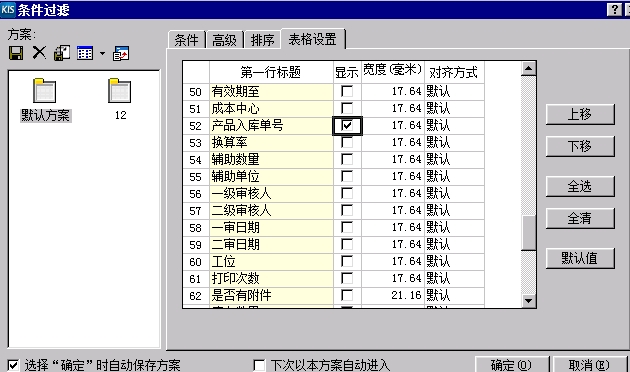Select the 有效期至 title cell
The width and height of the screenshot is (630, 372).
(271, 92)
